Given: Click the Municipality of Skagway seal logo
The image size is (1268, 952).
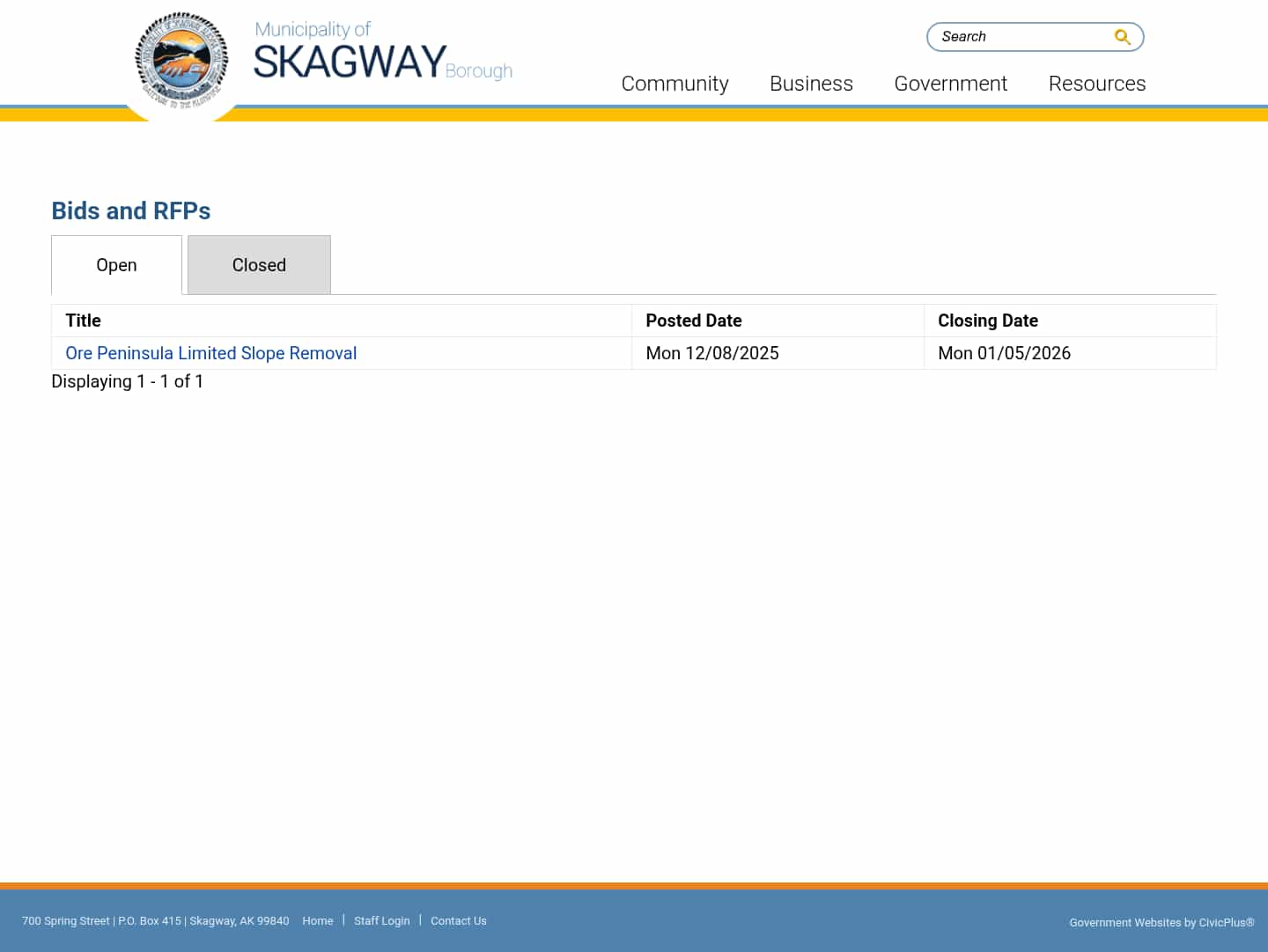Looking at the screenshot, I should click(181, 62).
